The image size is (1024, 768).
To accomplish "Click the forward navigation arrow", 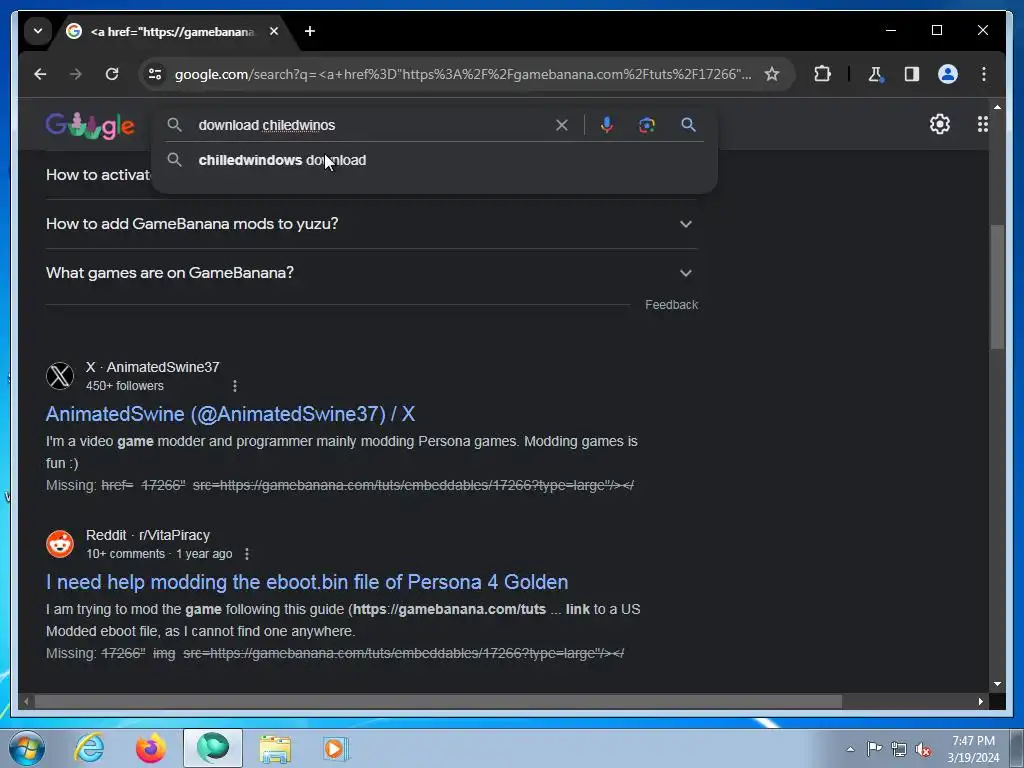I will (x=76, y=74).
